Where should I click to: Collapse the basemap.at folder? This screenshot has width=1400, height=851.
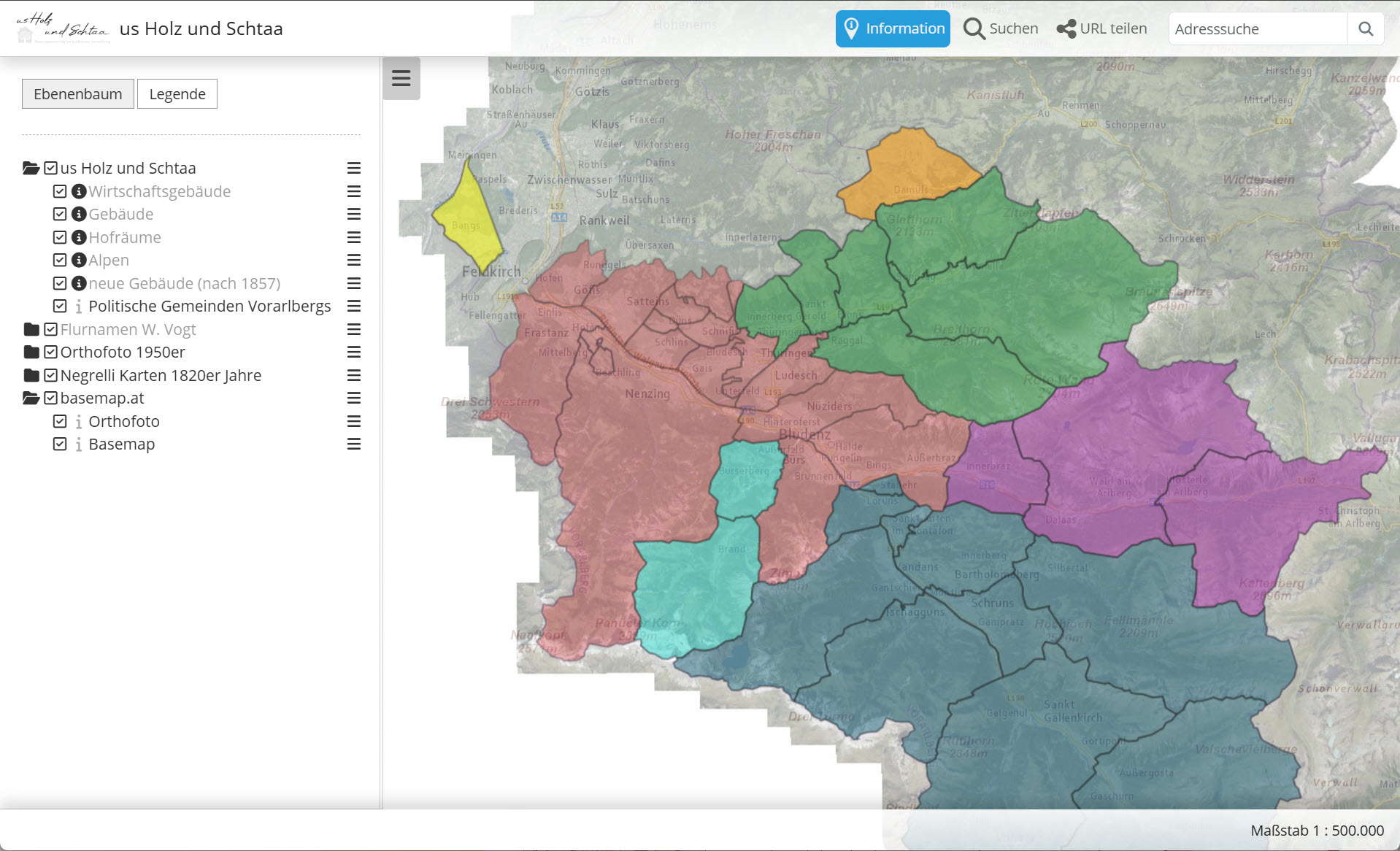pos(31,398)
